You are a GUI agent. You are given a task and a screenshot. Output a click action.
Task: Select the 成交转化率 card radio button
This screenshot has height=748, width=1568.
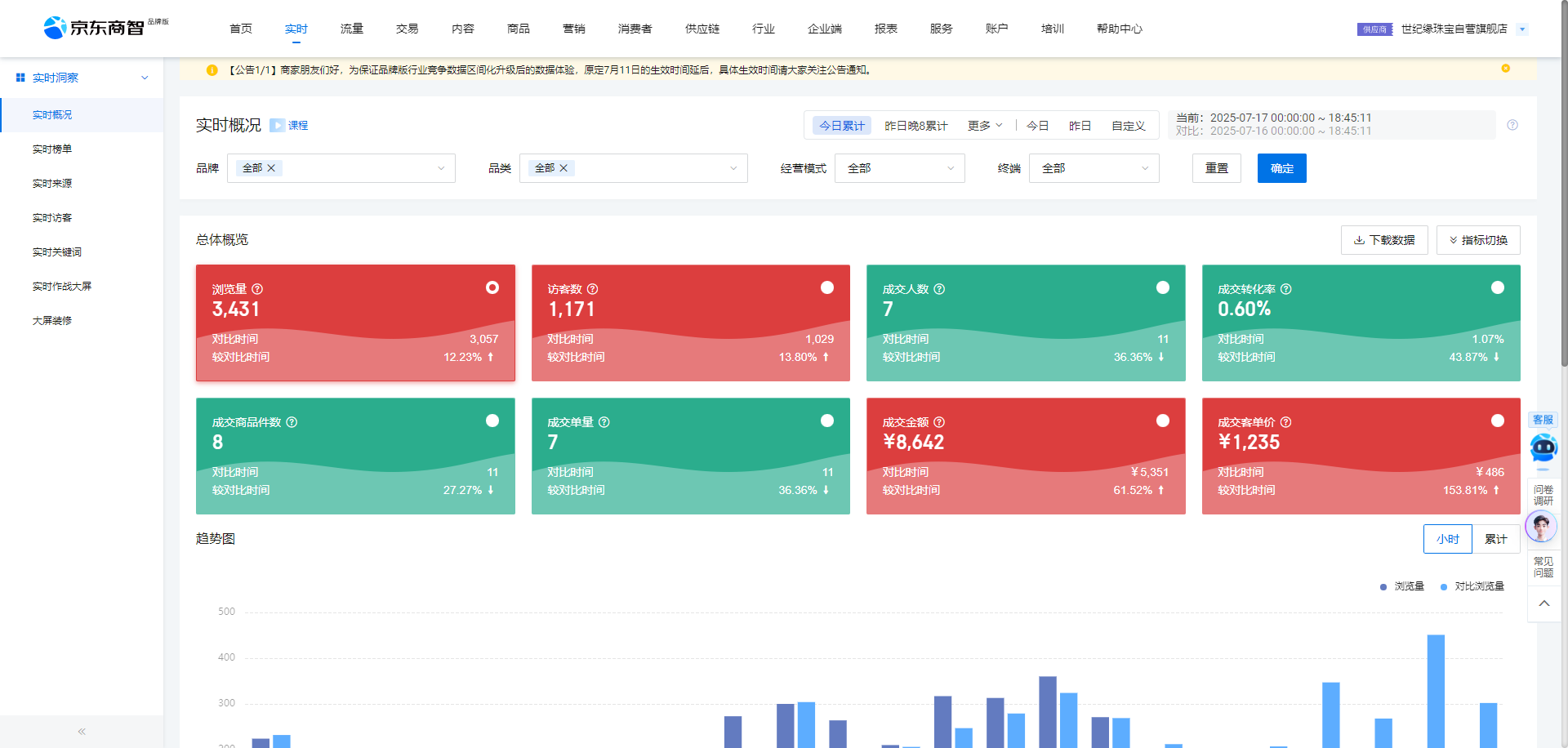tap(1498, 287)
